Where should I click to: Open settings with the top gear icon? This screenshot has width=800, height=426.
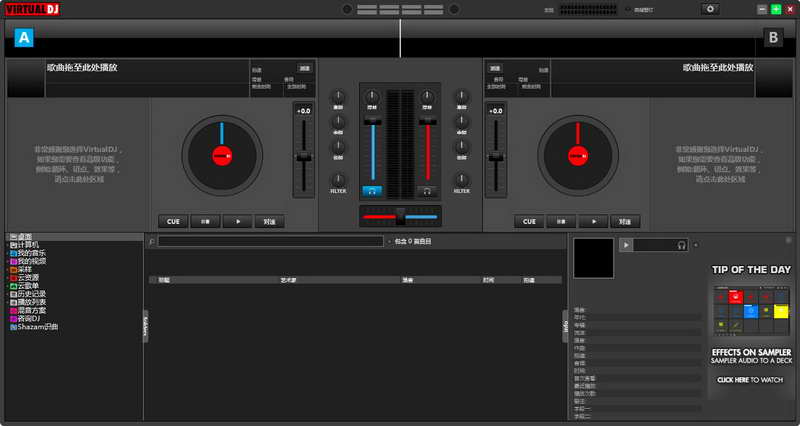[x=710, y=9]
